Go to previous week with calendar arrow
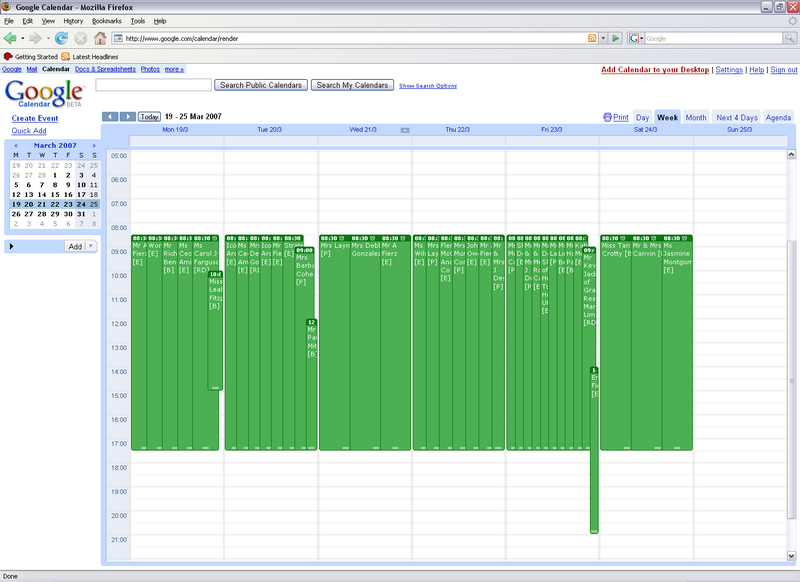 coord(110,117)
